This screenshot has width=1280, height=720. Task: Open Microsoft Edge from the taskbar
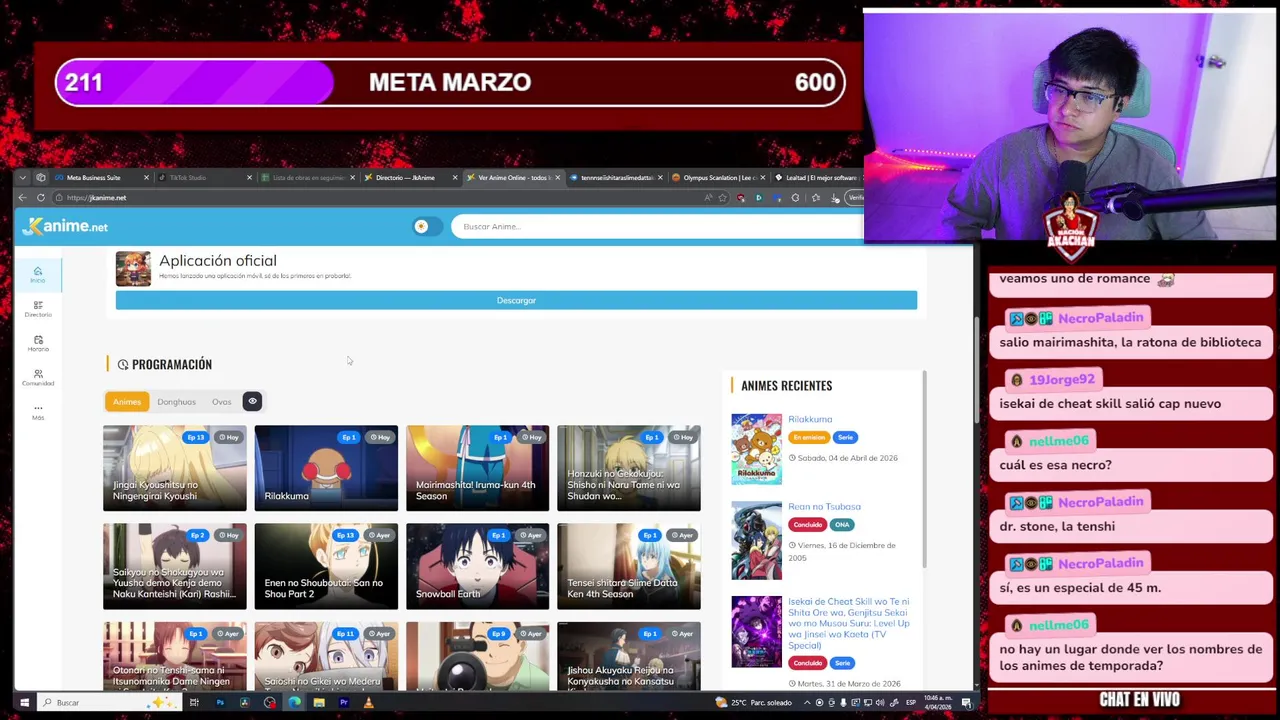pos(294,703)
